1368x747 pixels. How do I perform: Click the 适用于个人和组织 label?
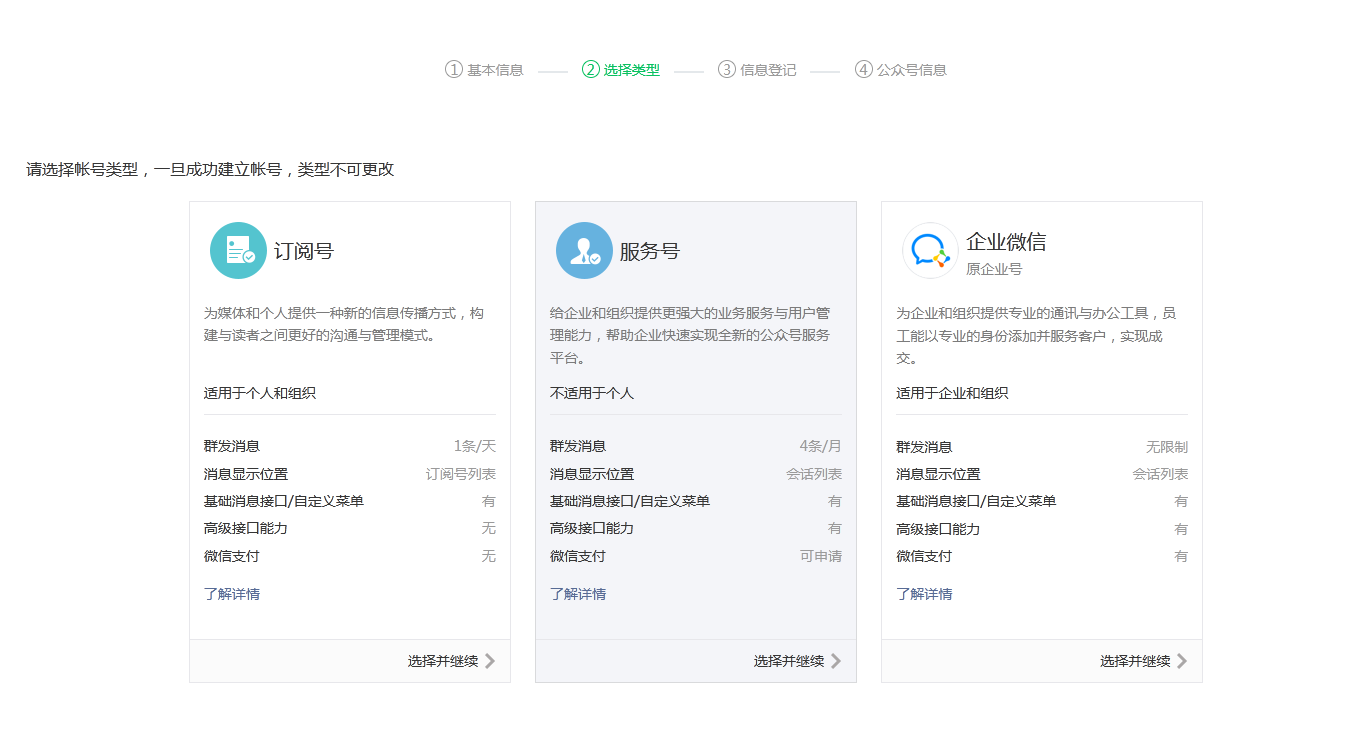click(260, 393)
